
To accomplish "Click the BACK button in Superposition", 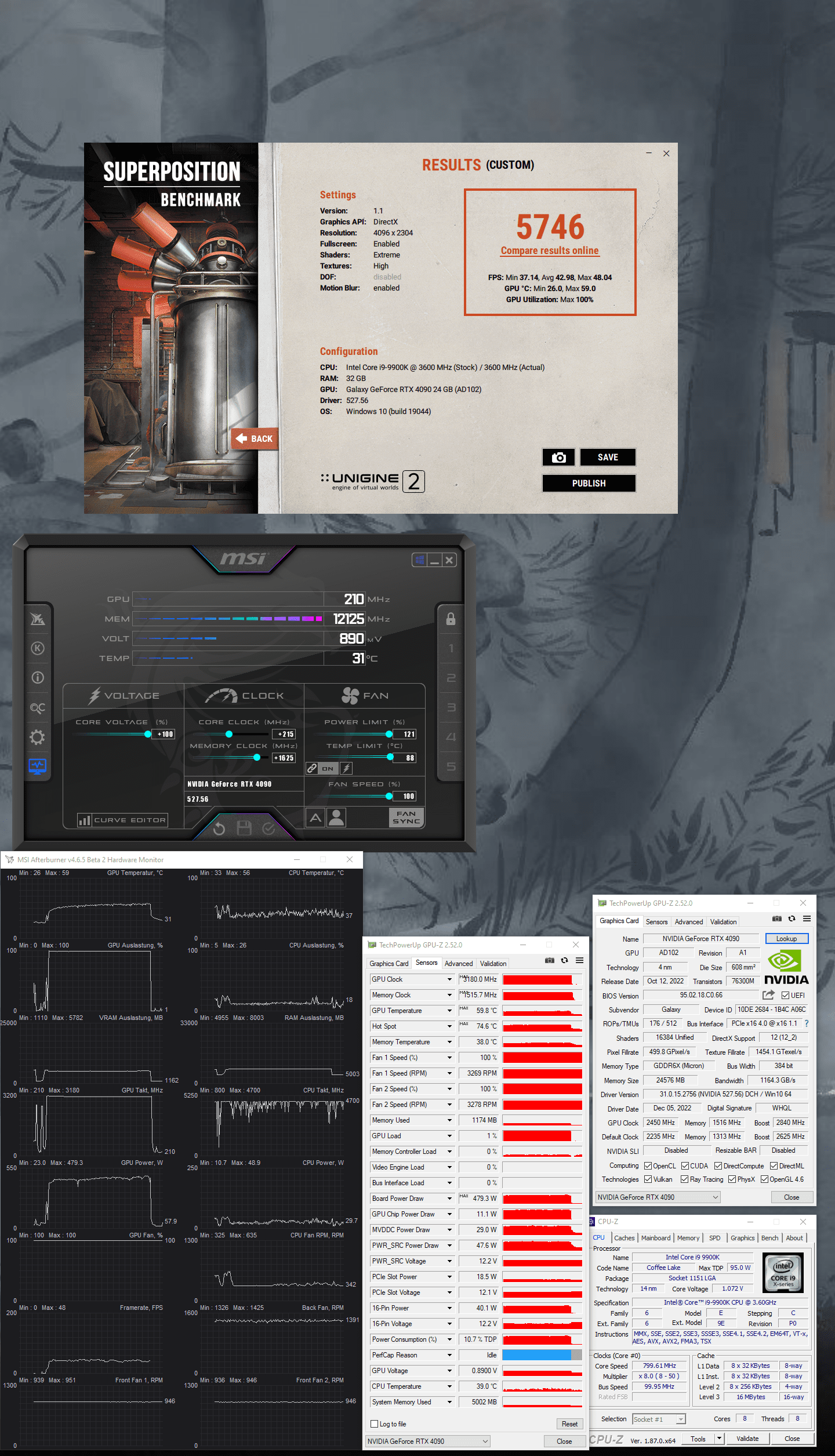I will 255,439.
